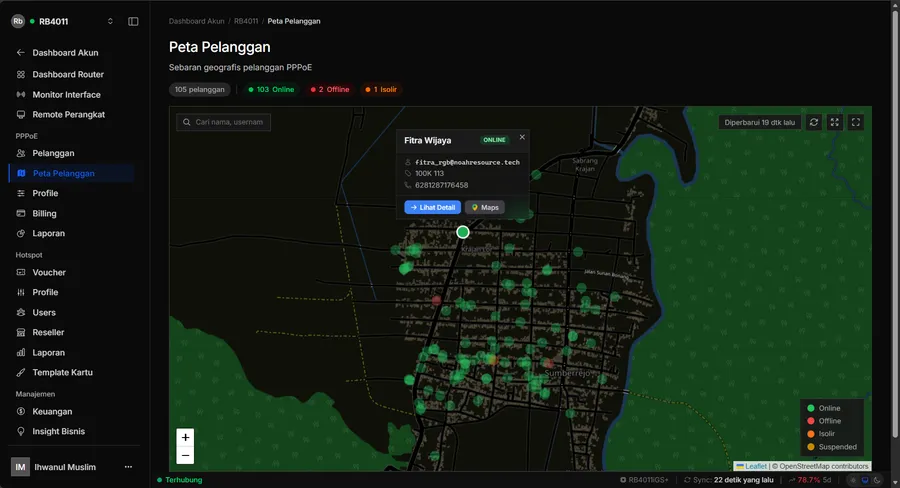Zoom in on the map
Screen dimensions: 900x488
pyautogui.click(x=185, y=437)
